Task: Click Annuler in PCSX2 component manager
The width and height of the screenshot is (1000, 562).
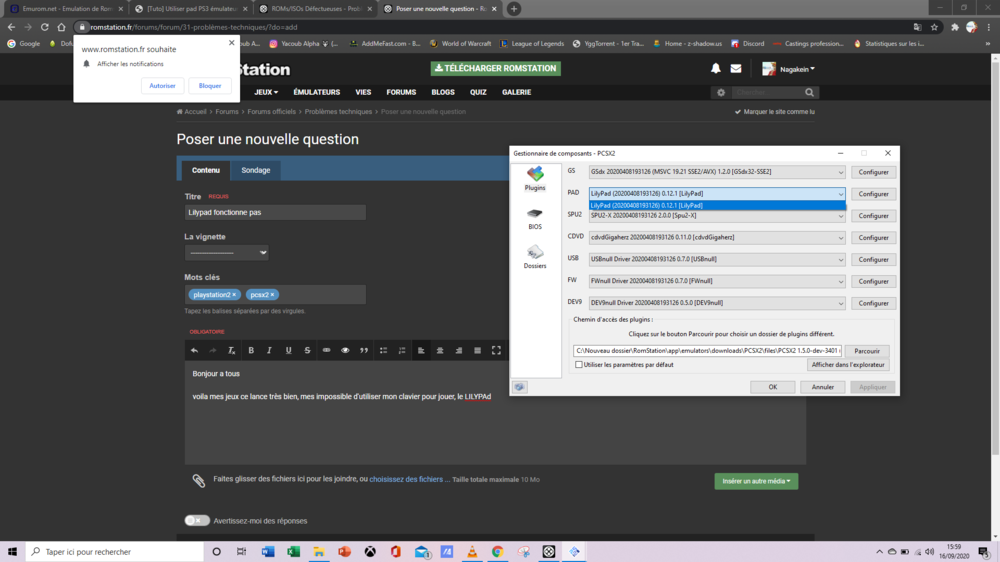Action: point(823,387)
